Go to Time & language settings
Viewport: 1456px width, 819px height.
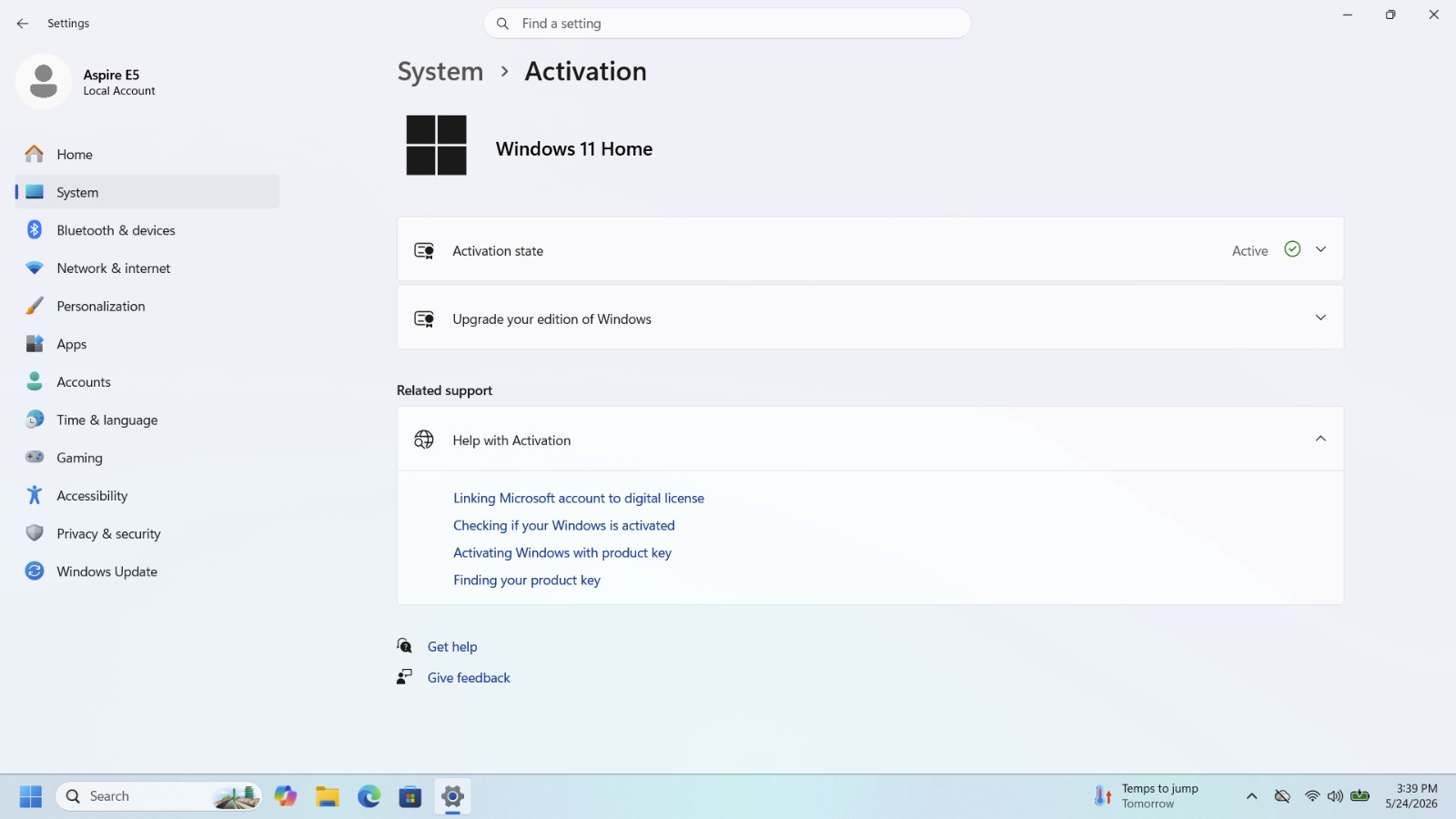click(x=147, y=420)
